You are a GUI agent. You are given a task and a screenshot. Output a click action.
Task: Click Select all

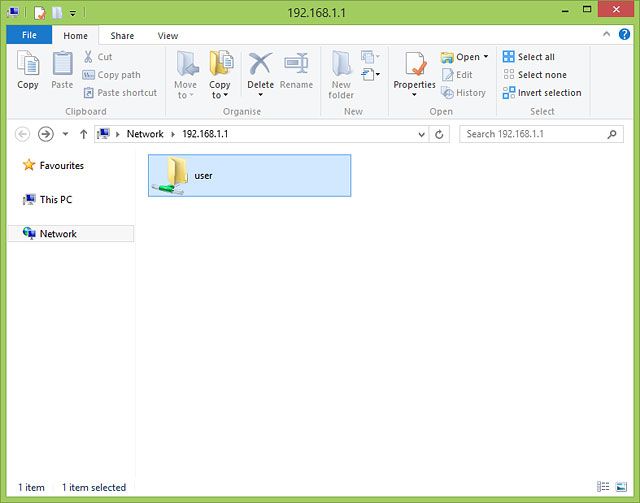coord(529,57)
